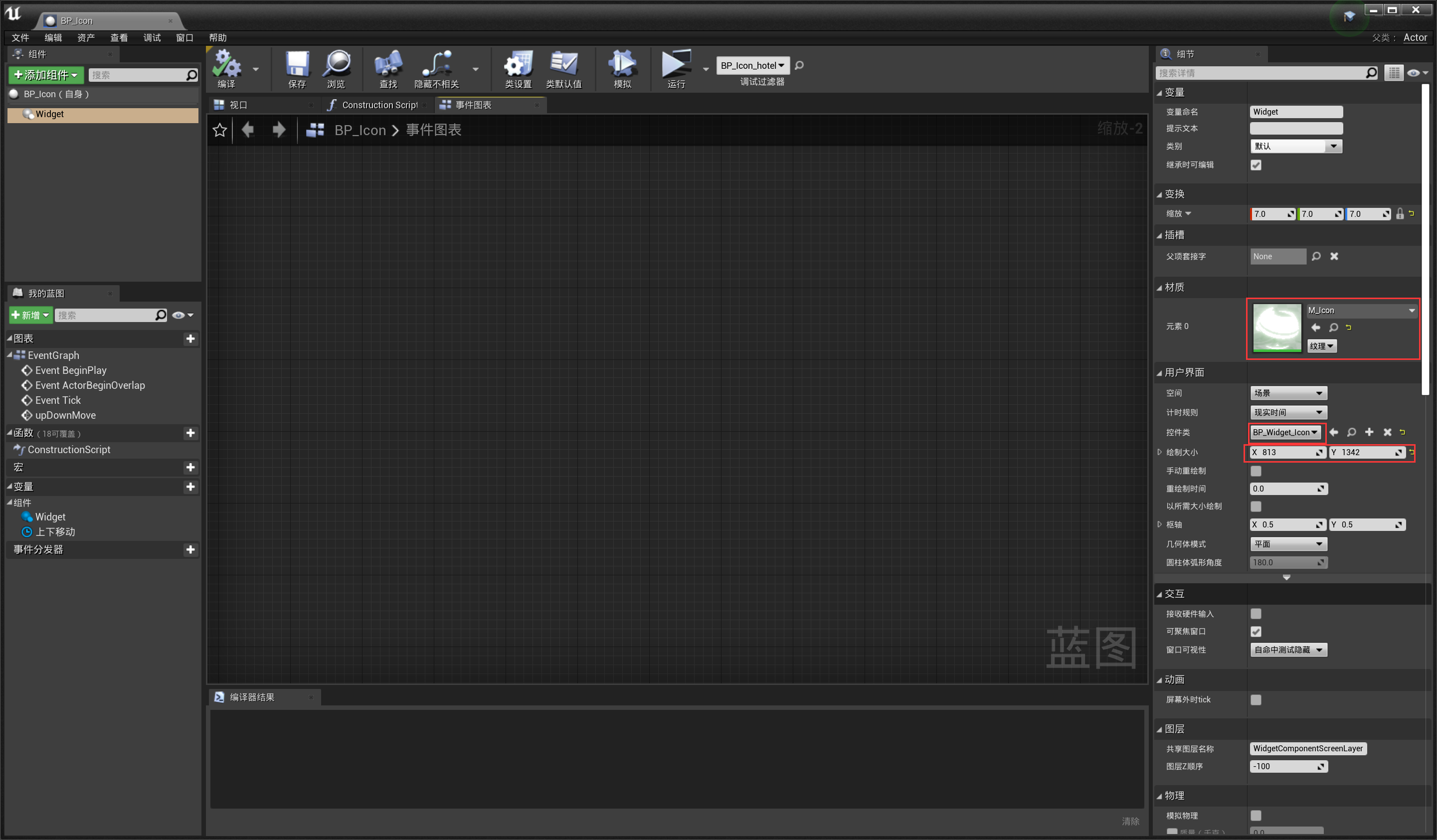
Task: Enable 继承时可编辑 for the Widget variable
Action: tap(1256, 165)
